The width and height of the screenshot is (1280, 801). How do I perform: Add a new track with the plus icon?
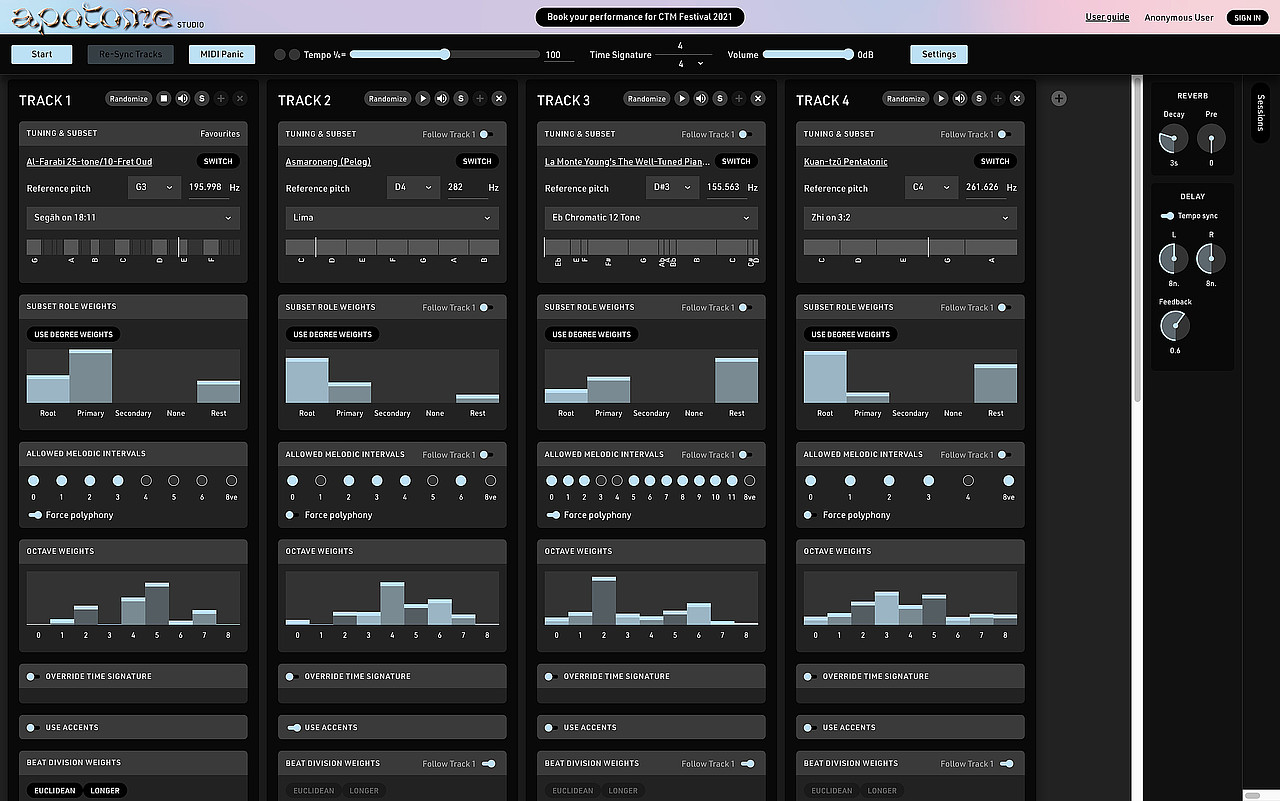1059,98
